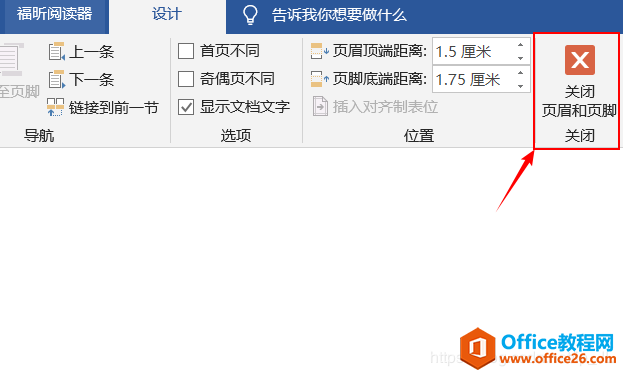Click the Next (下一条) navigation icon

pyautogui.click(x=56, y=79)
